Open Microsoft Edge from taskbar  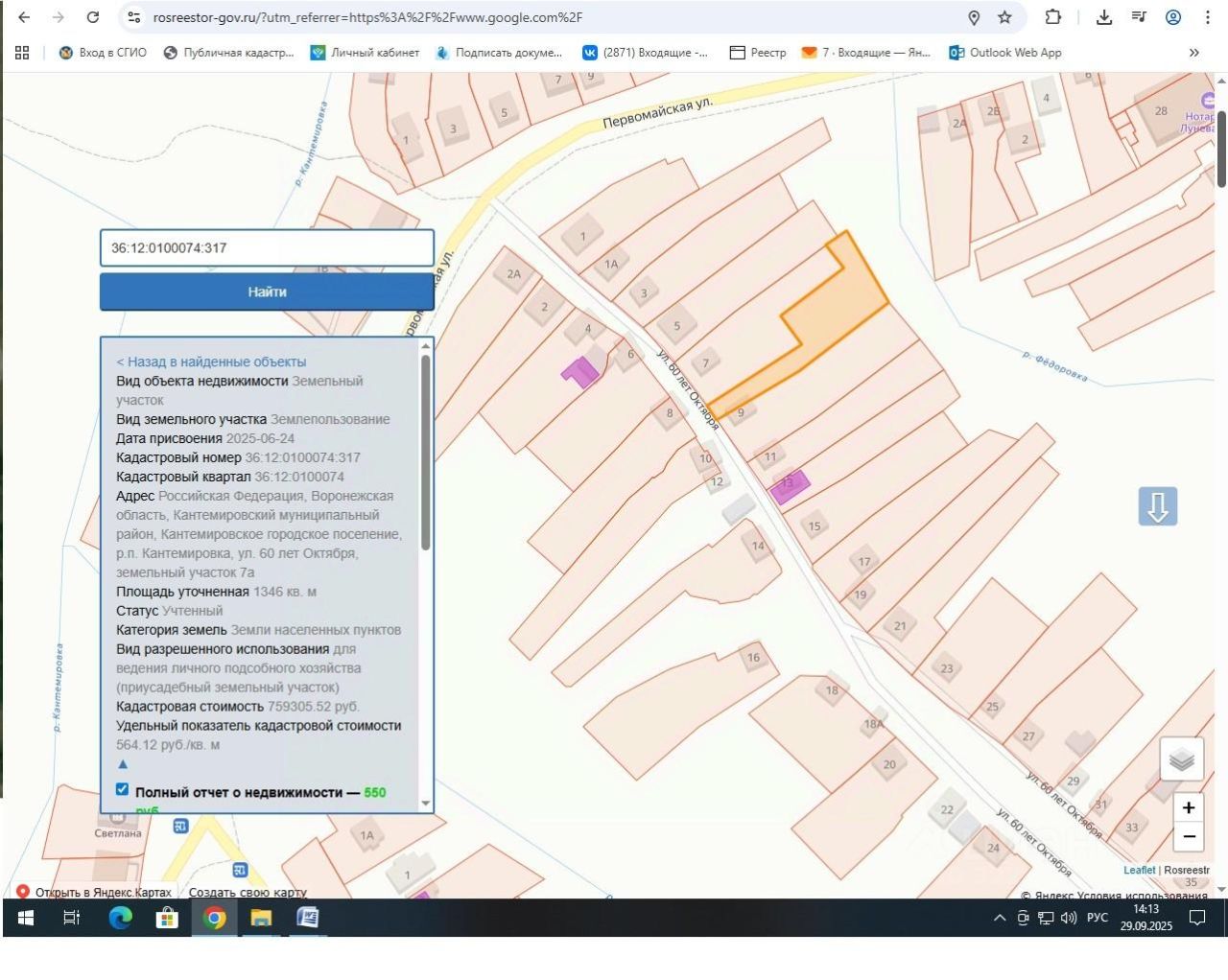point(120,918)
